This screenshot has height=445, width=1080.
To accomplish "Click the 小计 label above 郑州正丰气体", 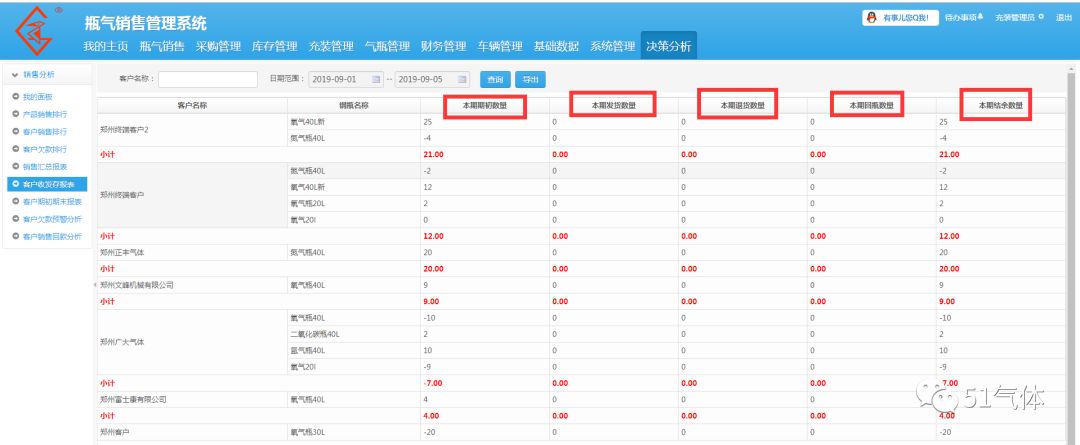I will tap(107, 236).
